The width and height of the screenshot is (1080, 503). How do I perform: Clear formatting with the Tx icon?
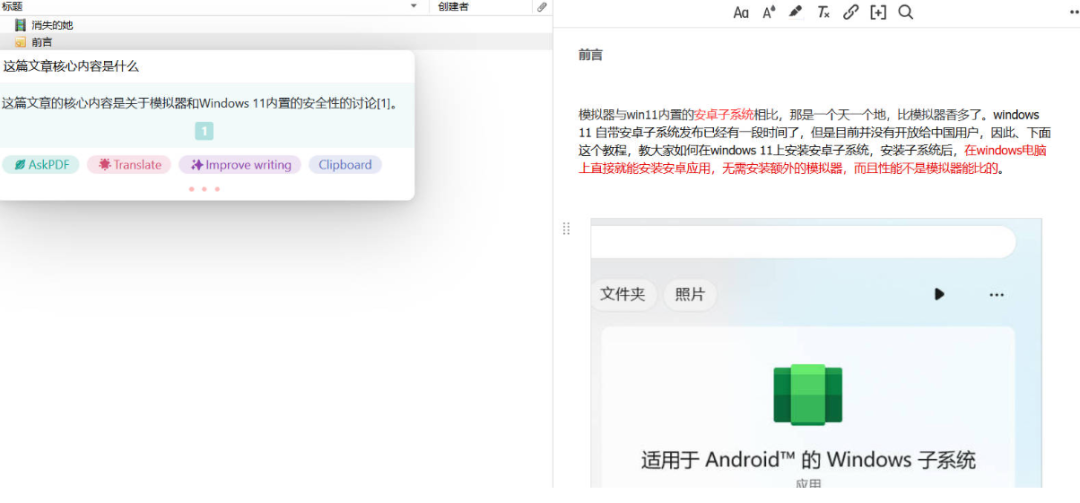click(823, 12)
